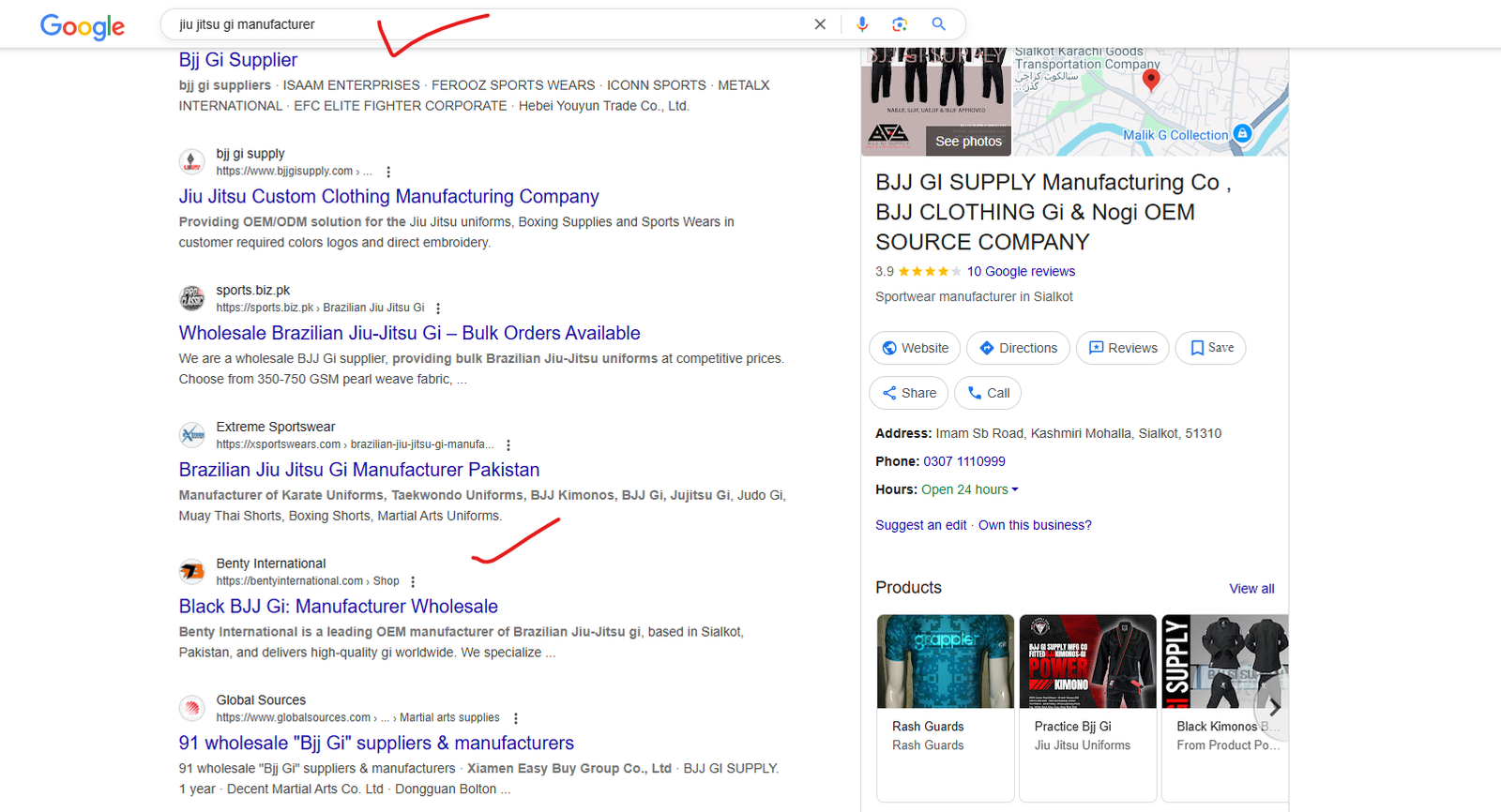Click the Website button in business panel
This screenshot has height=812, width=1501.
click(x=915, y=348)
